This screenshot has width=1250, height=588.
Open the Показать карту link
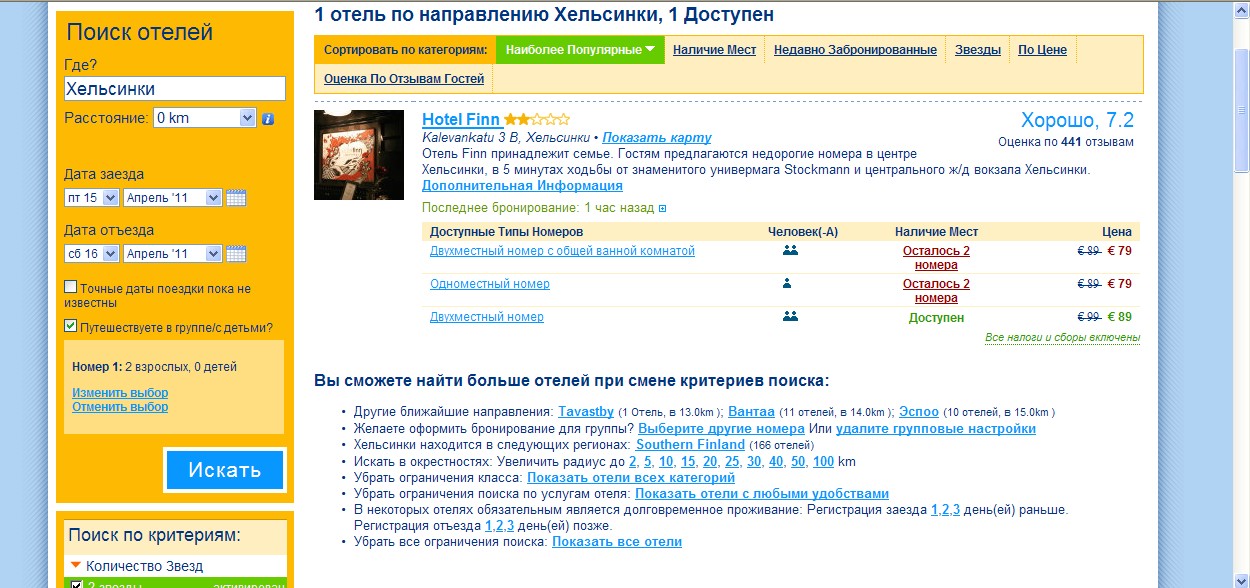[x=657, y=137]
